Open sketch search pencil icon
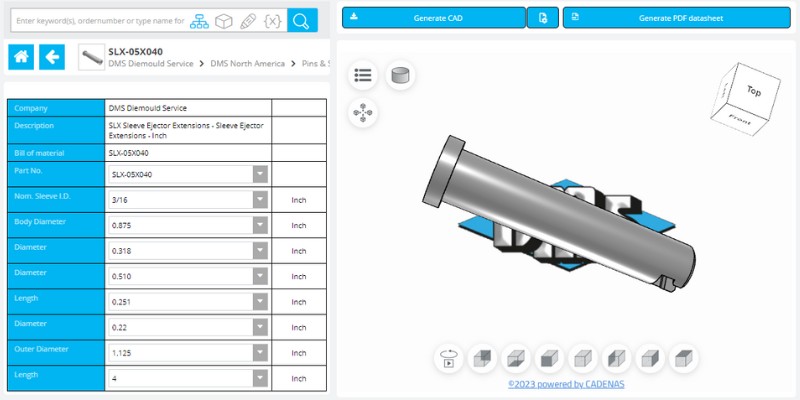800x400 pixels. 248,21
